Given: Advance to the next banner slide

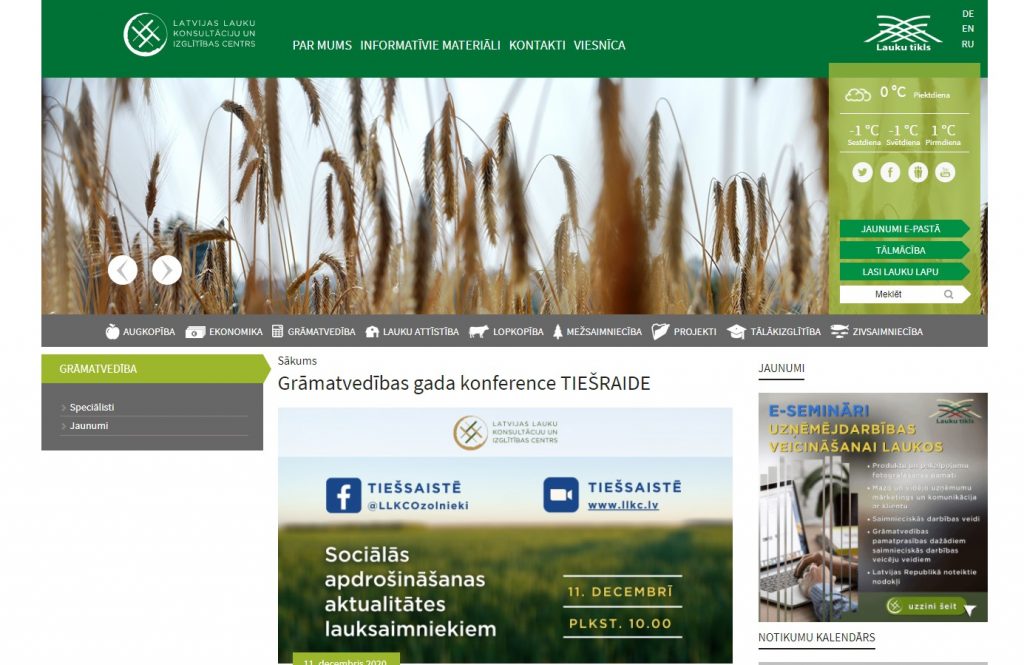Looking at the screenshot, I should (x=167, y=270).
